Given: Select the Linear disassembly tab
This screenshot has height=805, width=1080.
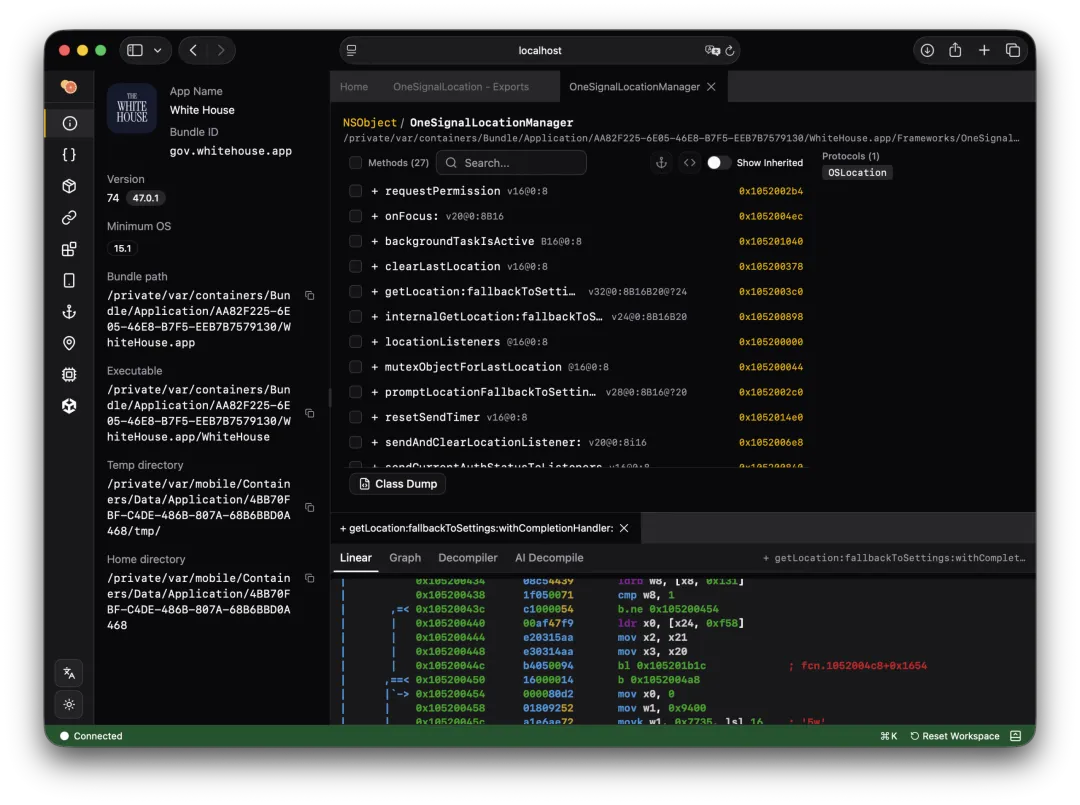Looking at the screenshot, I should (356, 558).
